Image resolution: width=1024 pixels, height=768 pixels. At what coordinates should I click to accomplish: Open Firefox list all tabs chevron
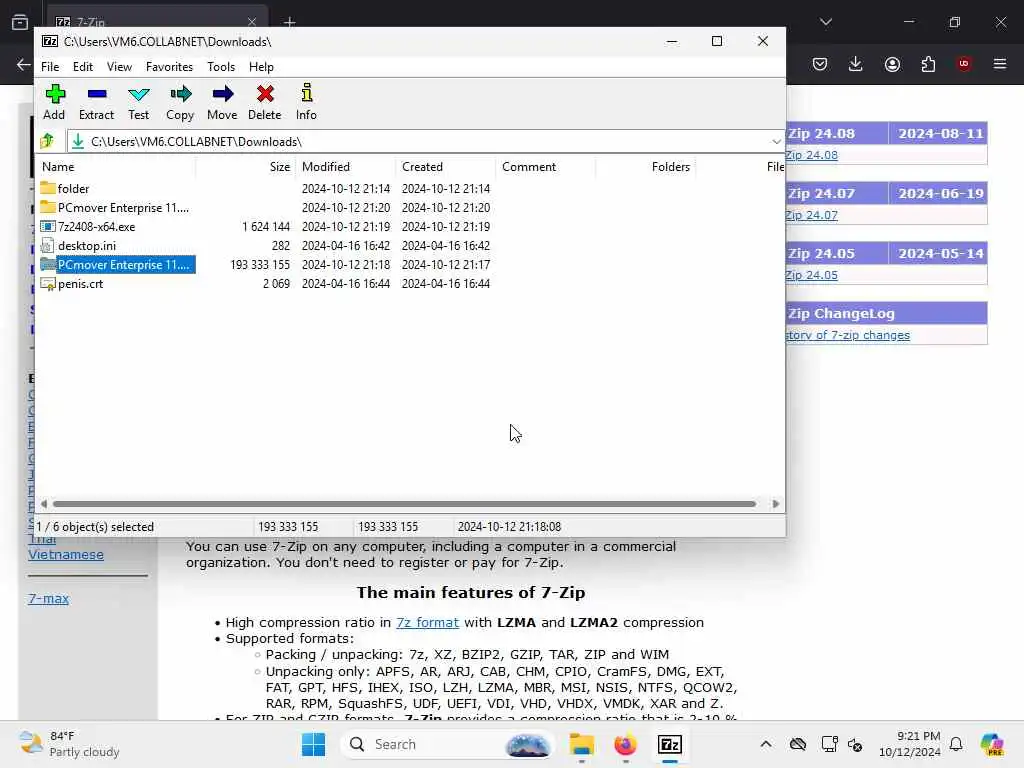point(826,22)
